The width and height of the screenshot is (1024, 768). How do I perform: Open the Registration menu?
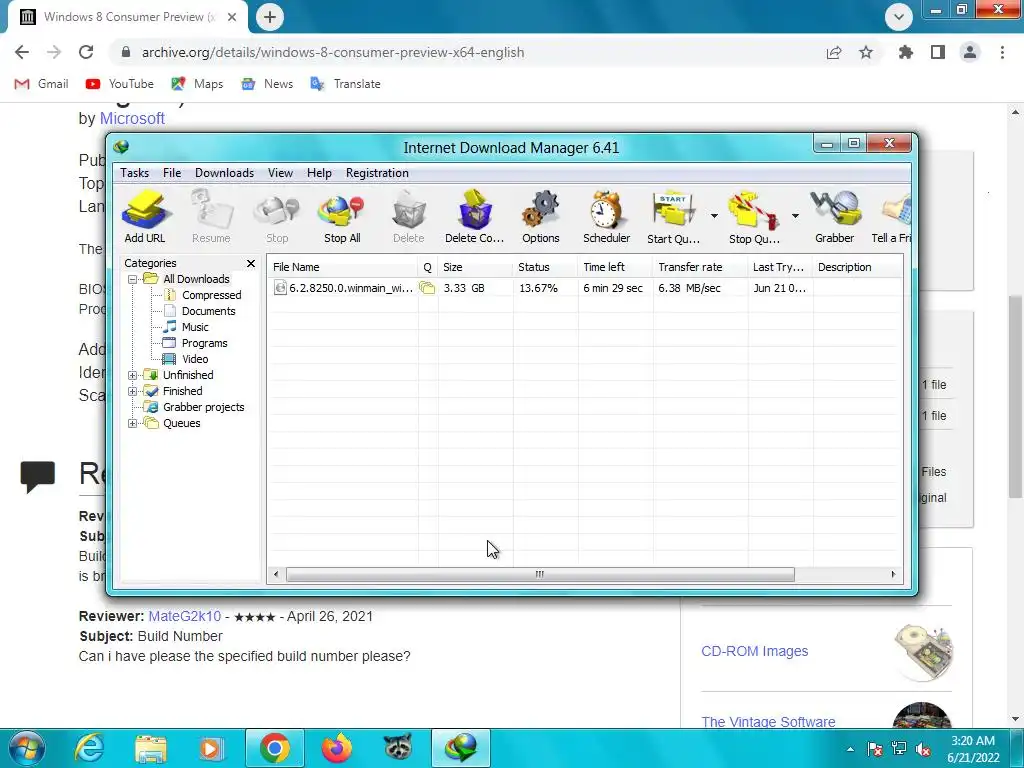377,173
